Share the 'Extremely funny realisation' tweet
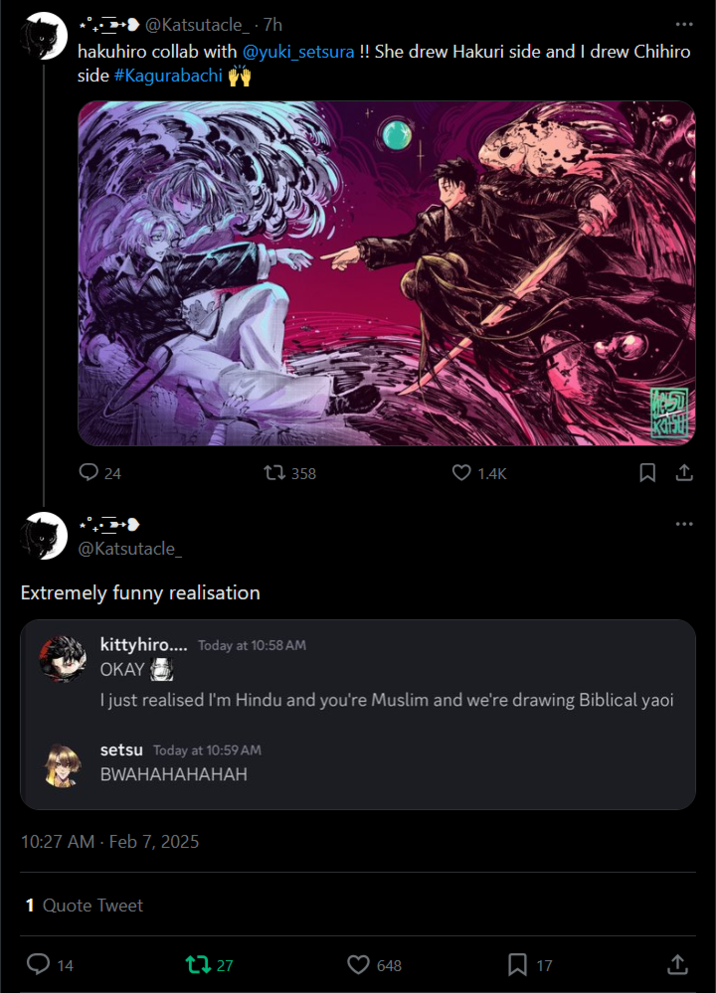Image resolution: width=716 pixels, height=993 pixels. click(677, 964)
